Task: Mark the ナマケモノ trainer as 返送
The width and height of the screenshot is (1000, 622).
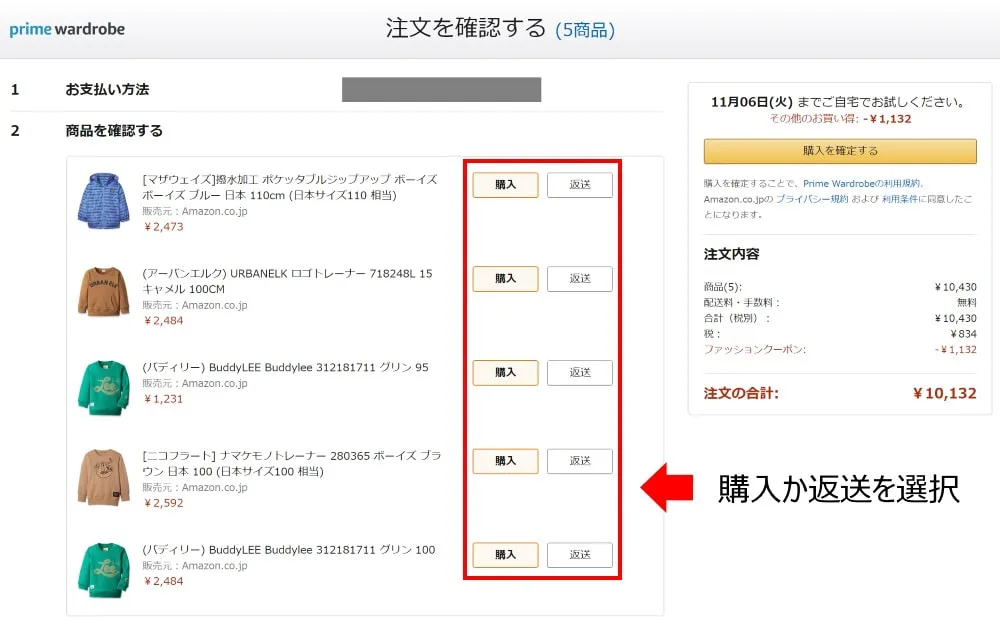Action: click(580, 461)
